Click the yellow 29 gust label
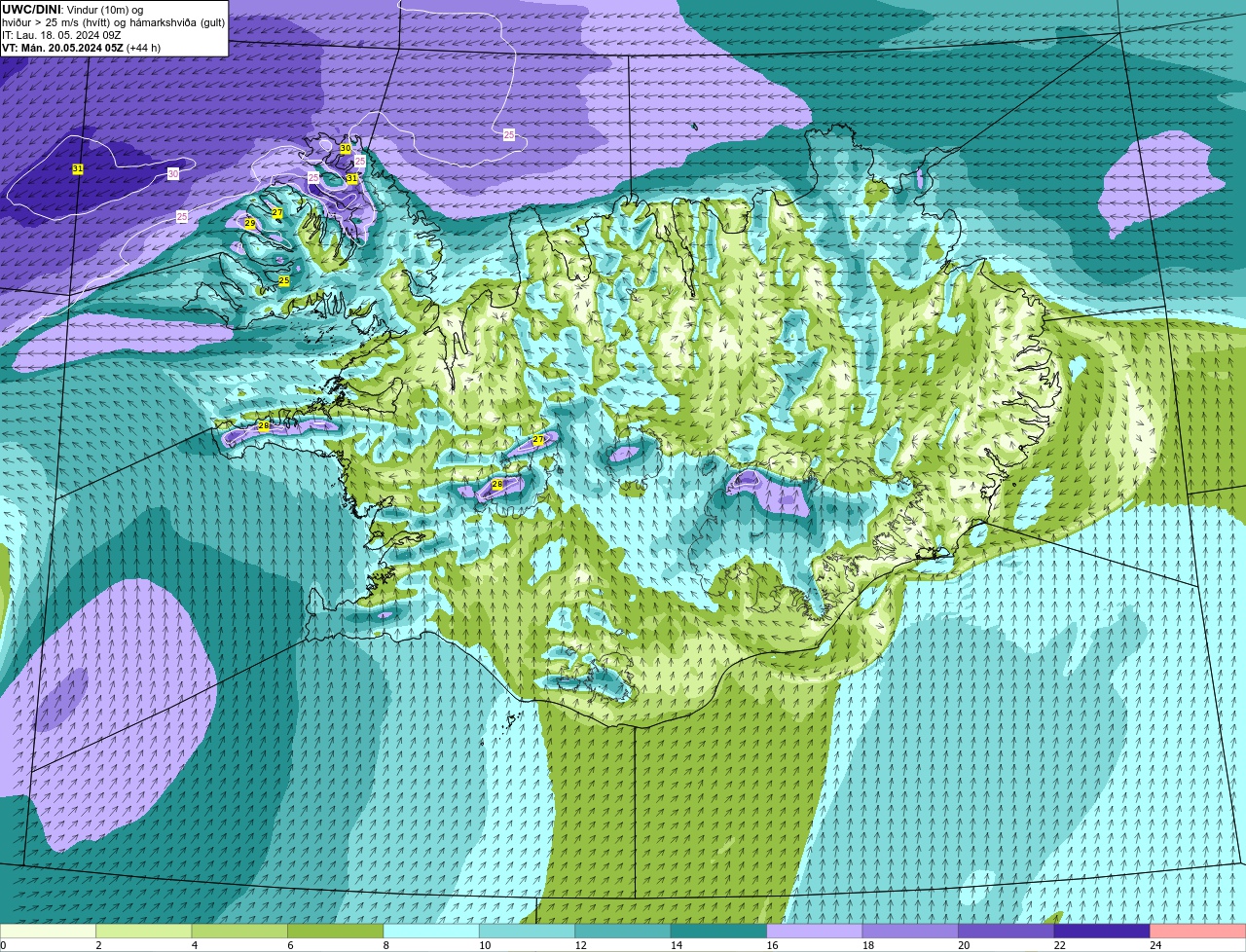This screenshot has width=1246, height=952. tap(250, 224)
